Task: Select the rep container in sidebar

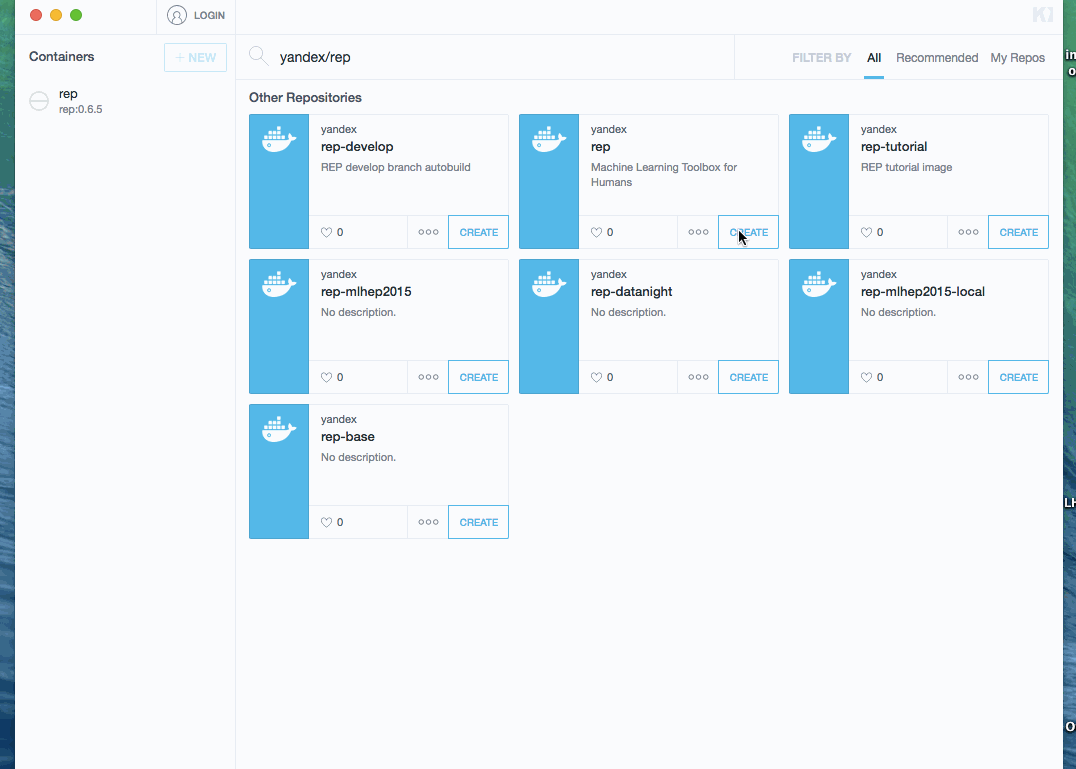Action: point(125,101)
